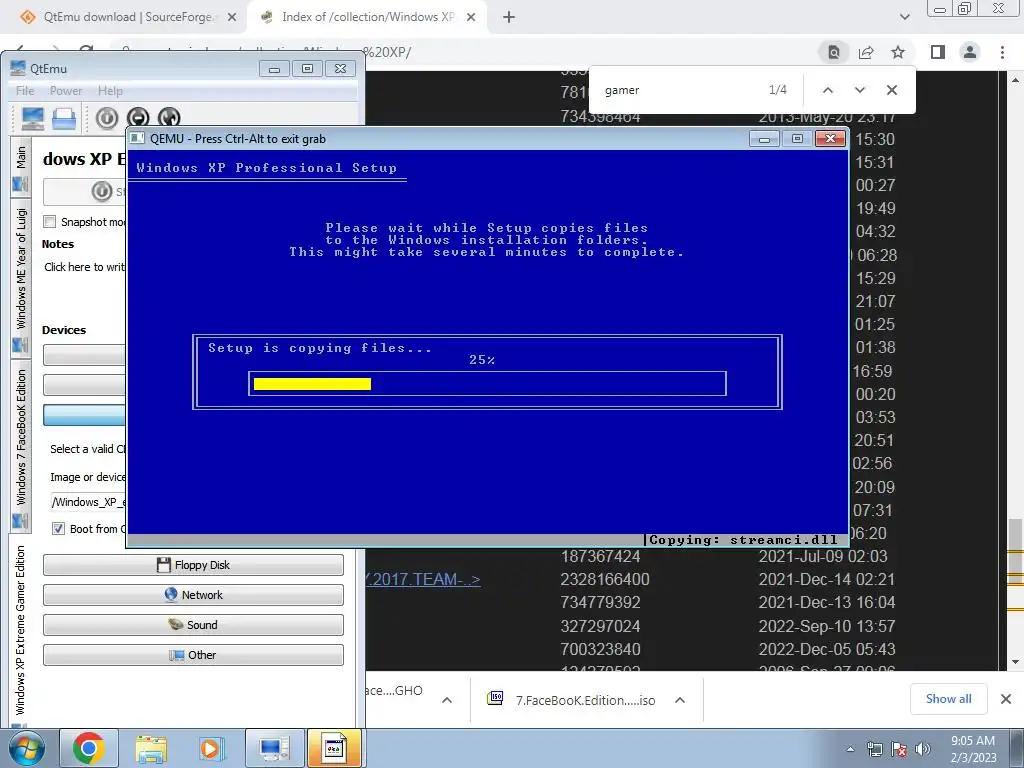The height and width of the screenshot is (768, 1024).
Task: Click the network tray icon
Action: pos(874,749)
